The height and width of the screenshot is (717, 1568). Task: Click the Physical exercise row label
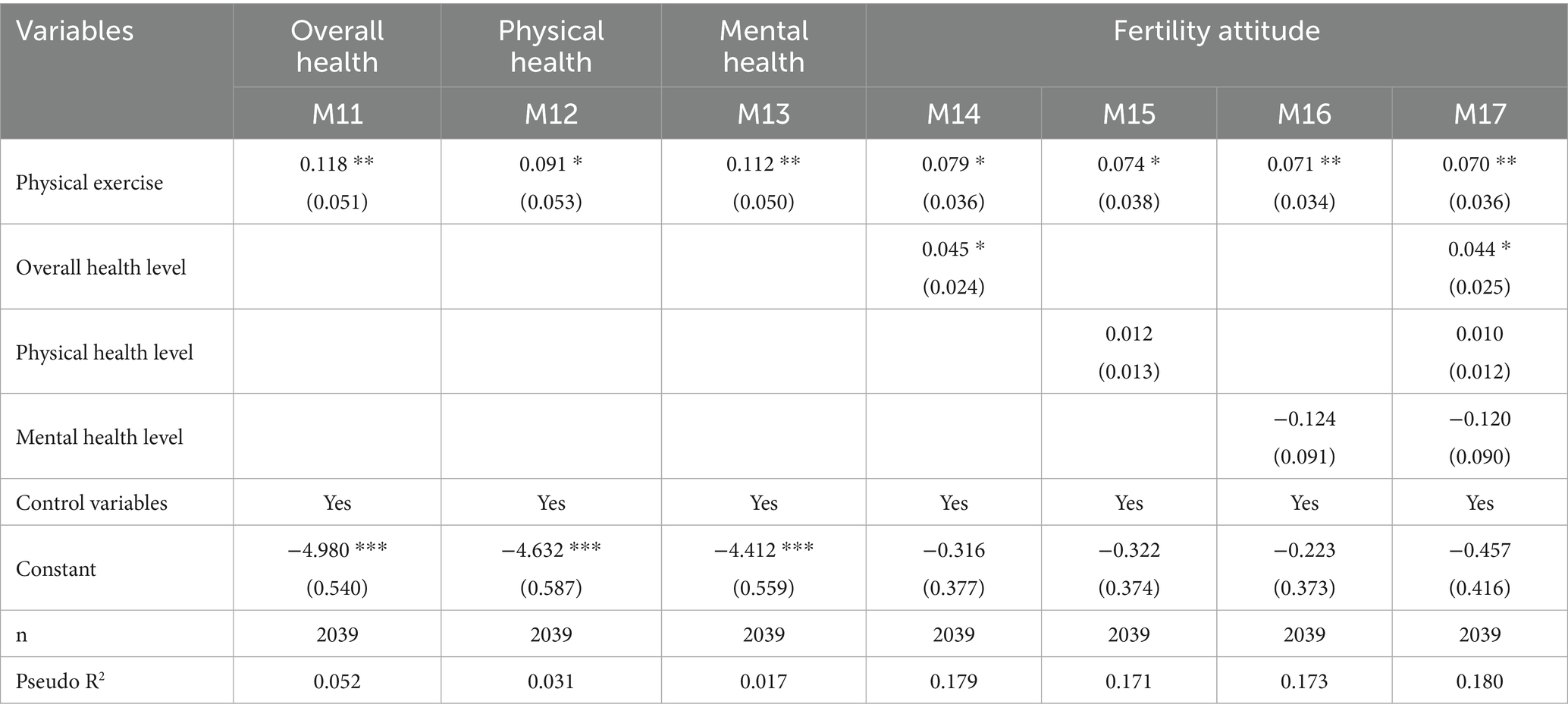click(89, 183)
